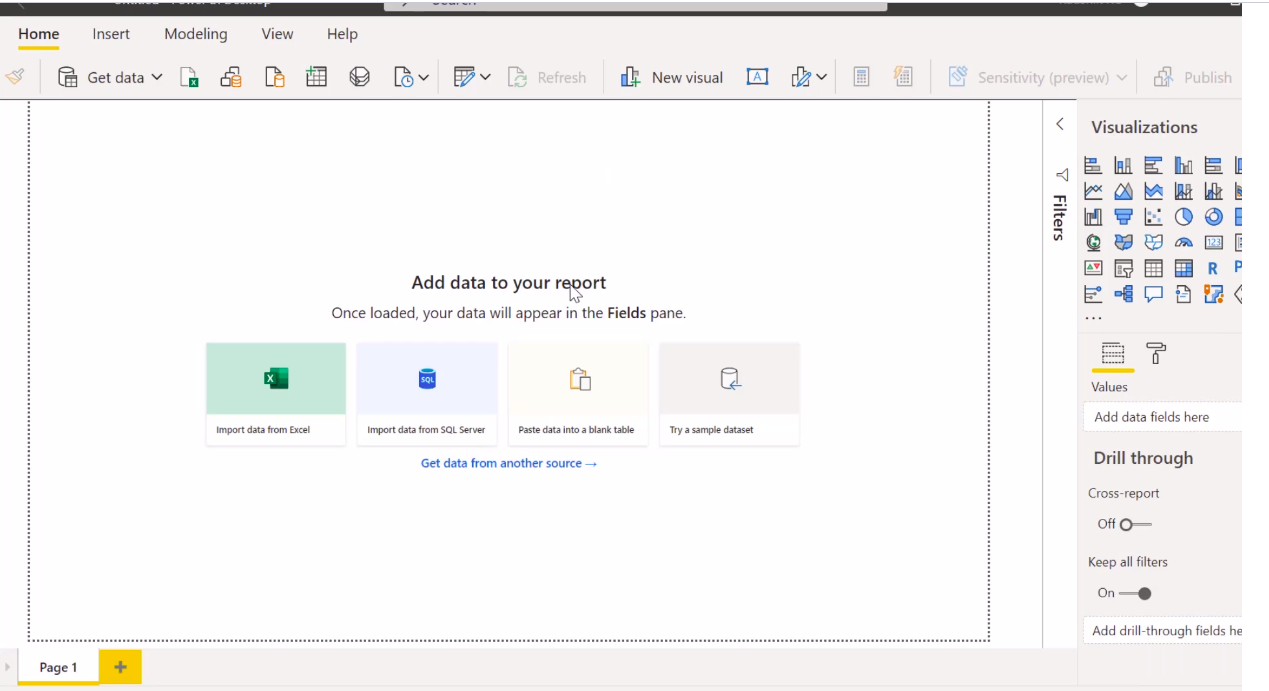
Task: Select the Clustered column chart visual
Action: tap(1183, 165)
